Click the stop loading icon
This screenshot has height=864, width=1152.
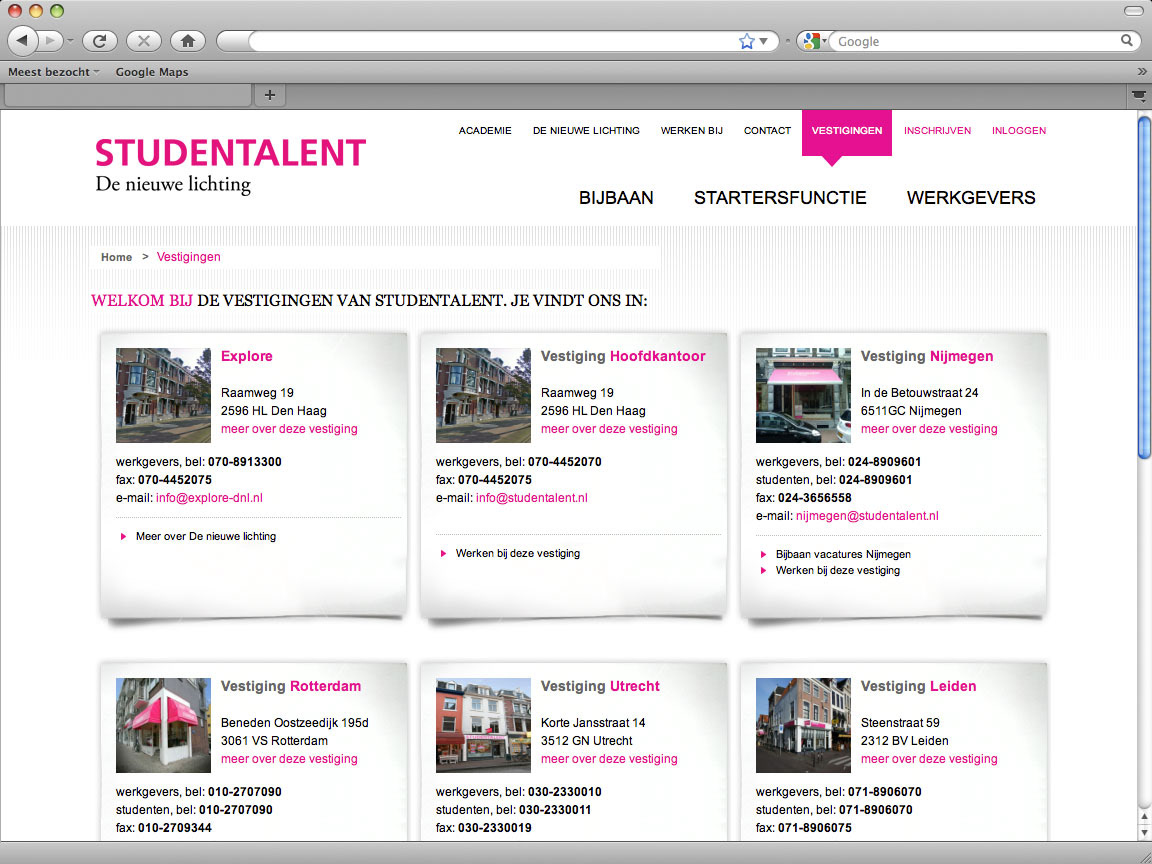(x=143, y=40)
